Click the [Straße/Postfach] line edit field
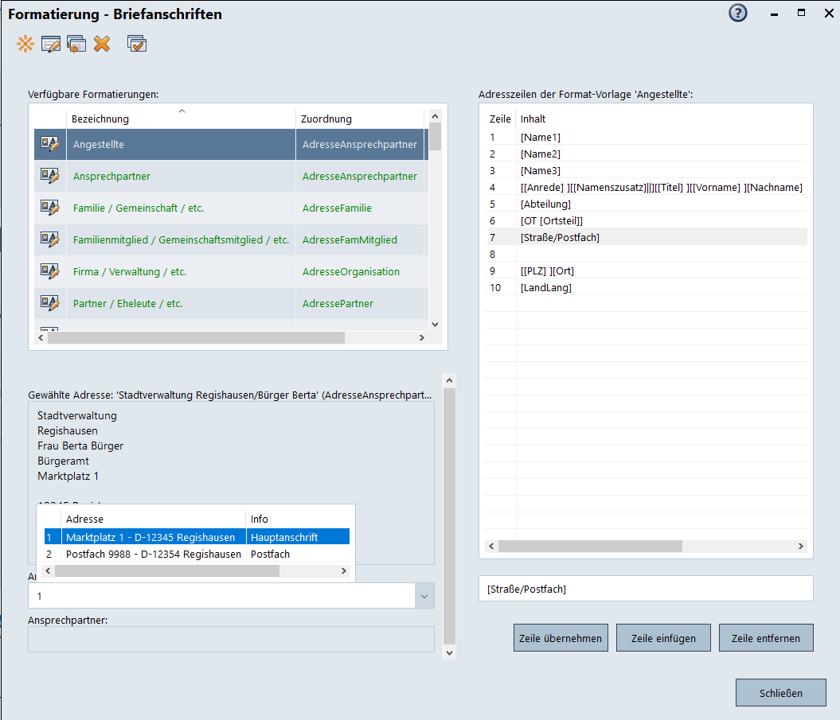The height and width of the screenshot is (720, 840). [x=645, y=589]
